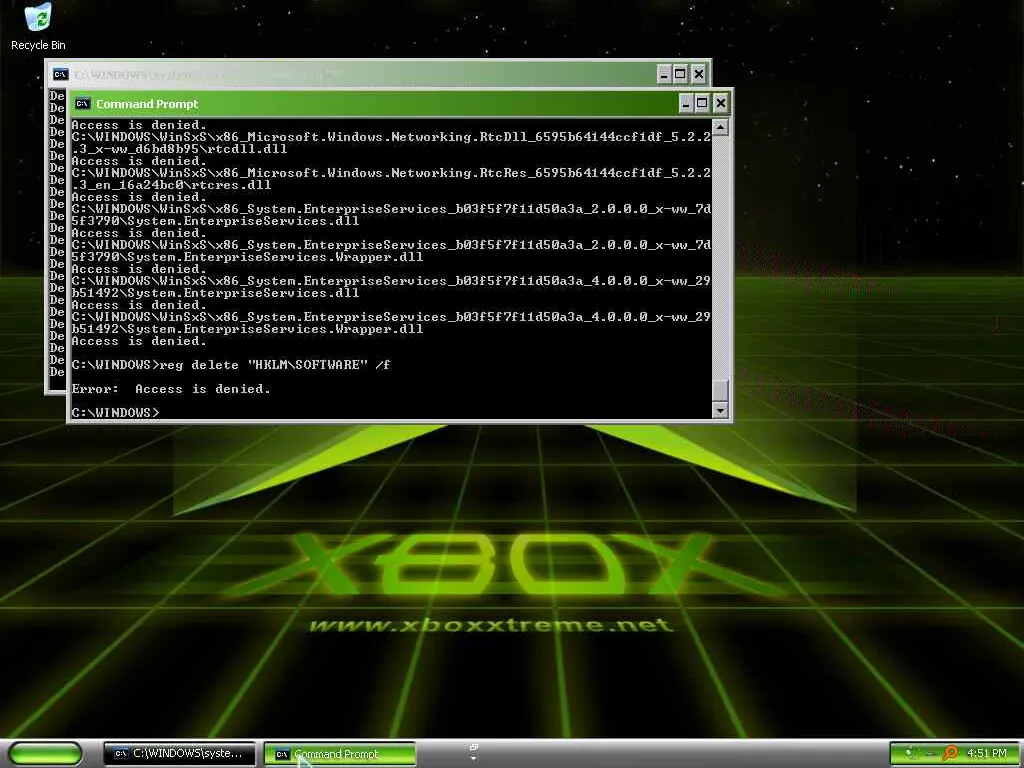Click the 4:51 PM taskbar clock
This screenshot has width=1024, height=768.
tap(987, 753)
